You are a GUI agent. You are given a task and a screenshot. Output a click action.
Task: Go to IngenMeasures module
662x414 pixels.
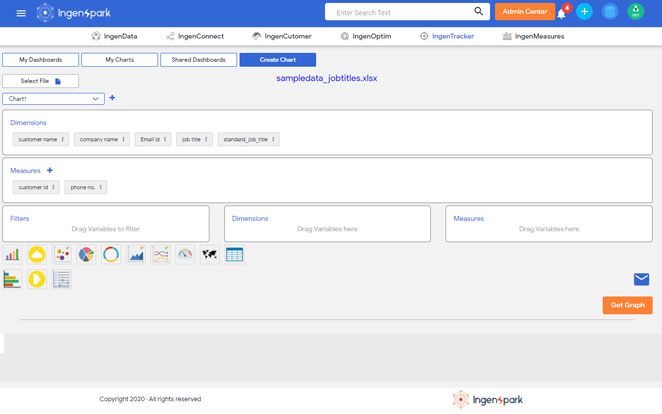(534, 36)
